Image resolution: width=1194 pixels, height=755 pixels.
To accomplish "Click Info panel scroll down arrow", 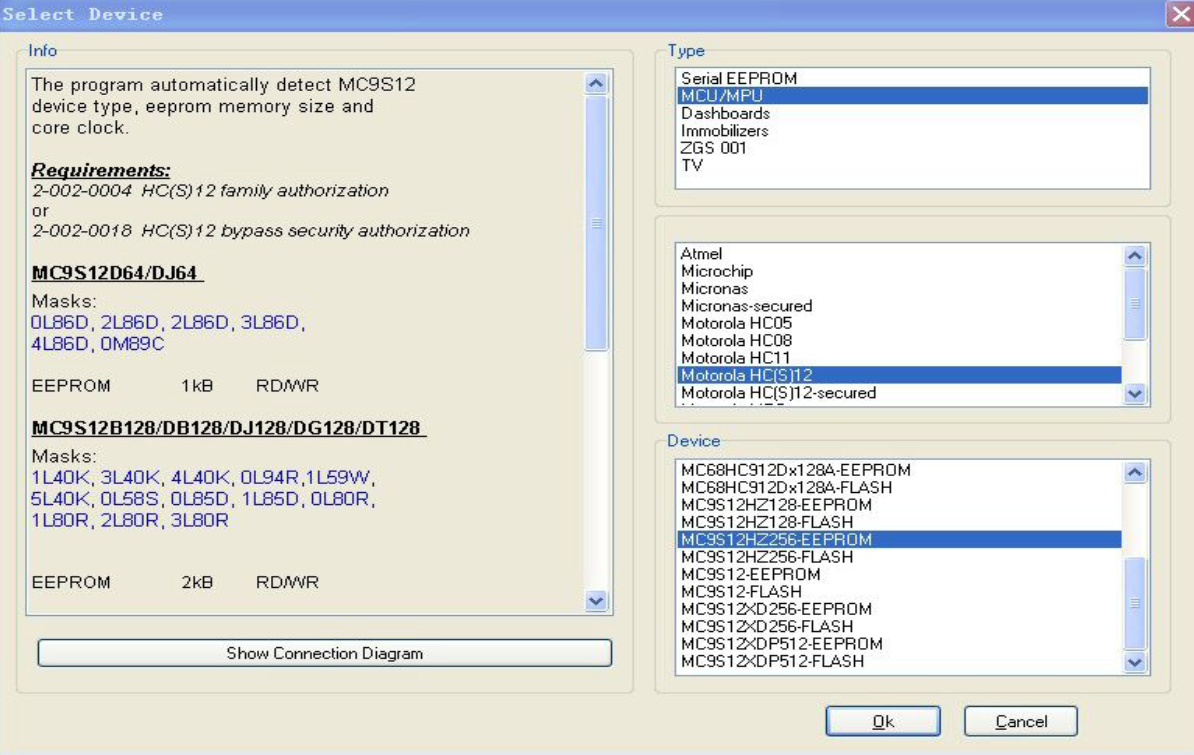I will (596, 600).
